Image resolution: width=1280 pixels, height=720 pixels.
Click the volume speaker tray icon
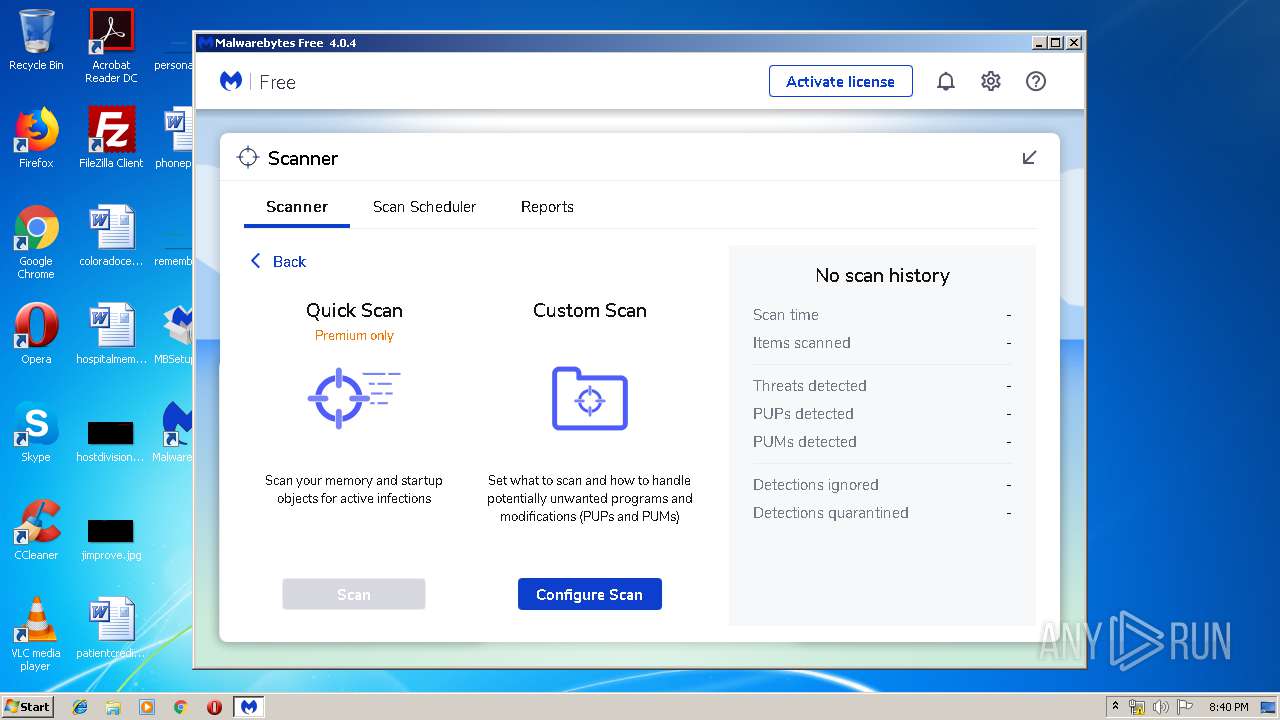[x=1160, y=707]
